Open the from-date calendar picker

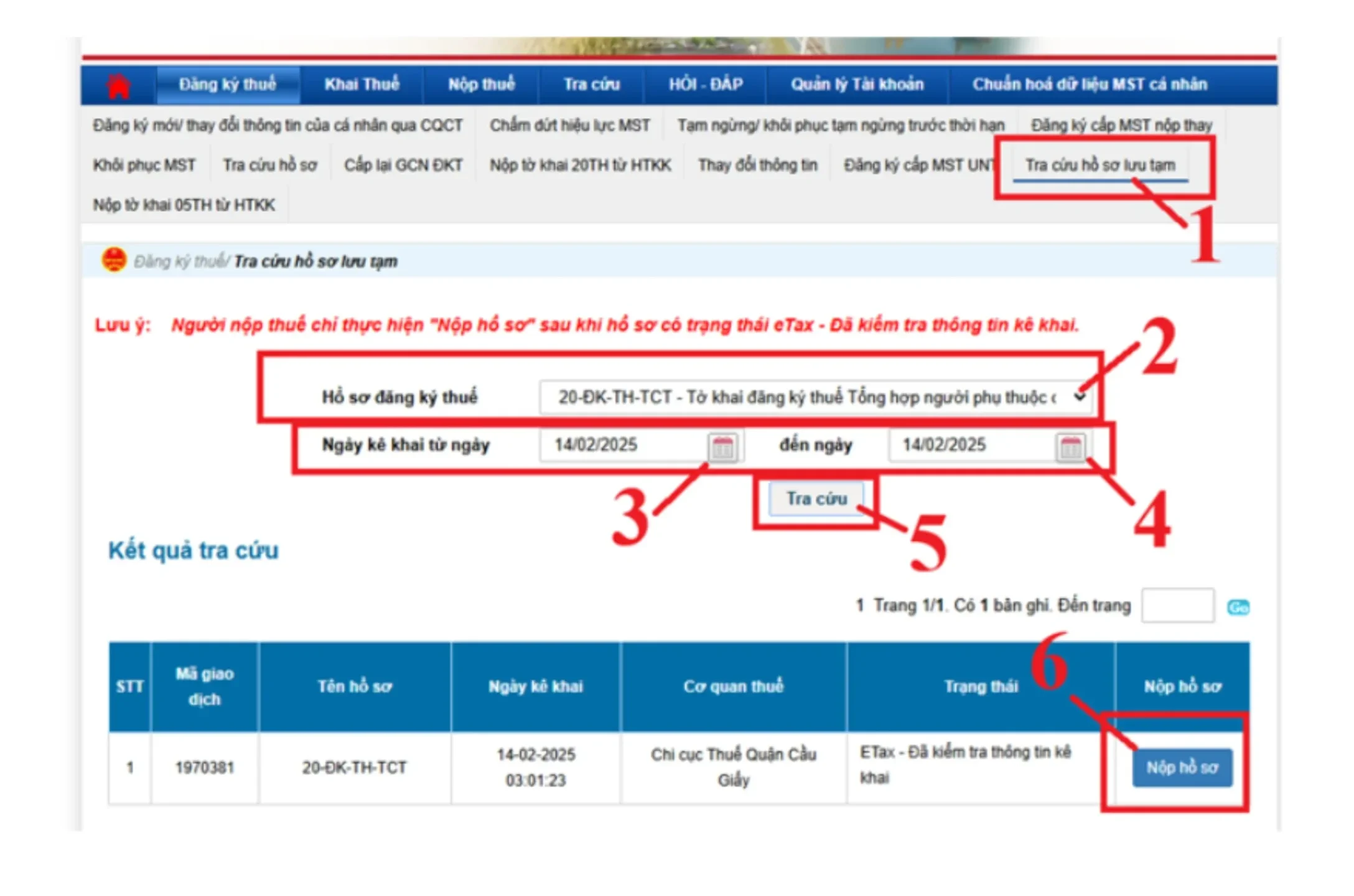[x=722, y=446]
